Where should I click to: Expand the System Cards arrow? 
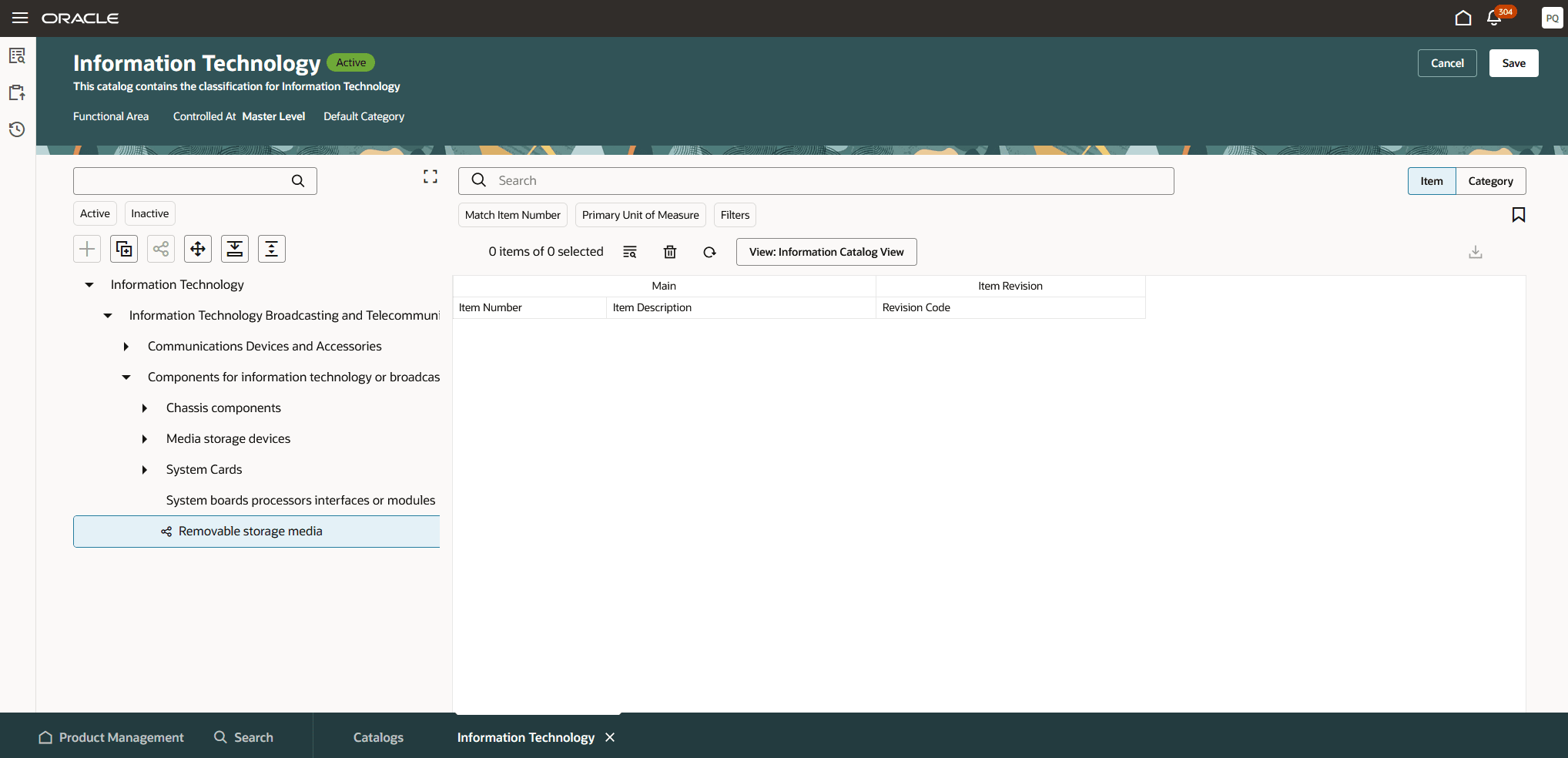[x=145, y=470]
